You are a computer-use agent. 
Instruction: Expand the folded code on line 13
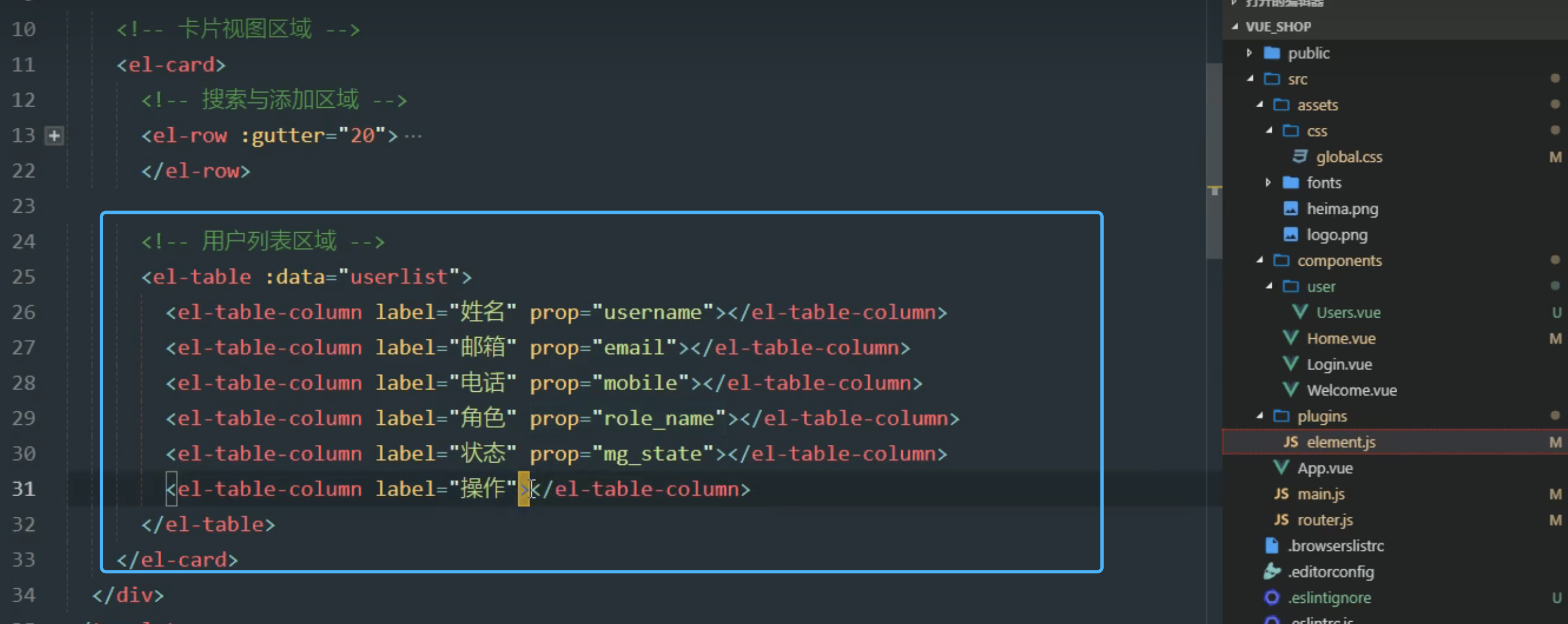coord(54,135)
